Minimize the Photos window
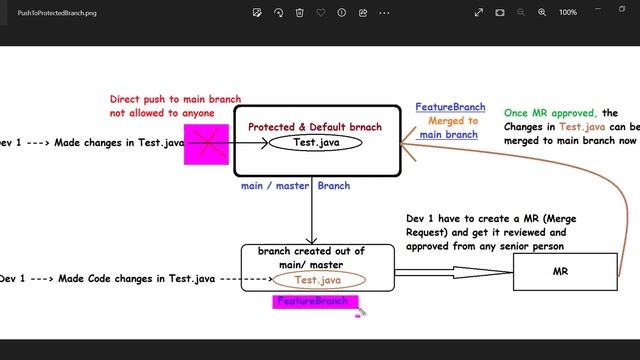Viewport: 640px width, 360px height. (598, 9)
